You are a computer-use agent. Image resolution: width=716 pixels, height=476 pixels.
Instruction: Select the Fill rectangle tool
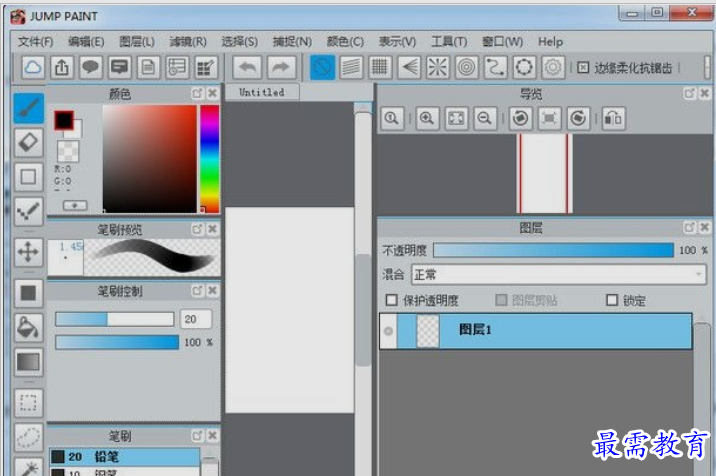(29, 293)
